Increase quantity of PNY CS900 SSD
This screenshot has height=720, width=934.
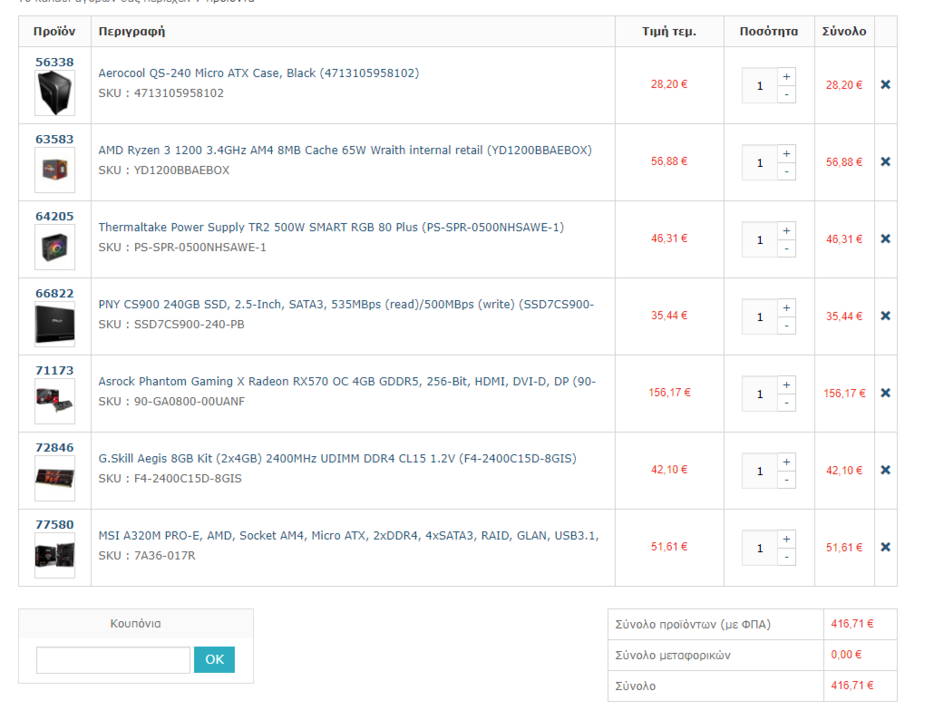click(786, 307)
